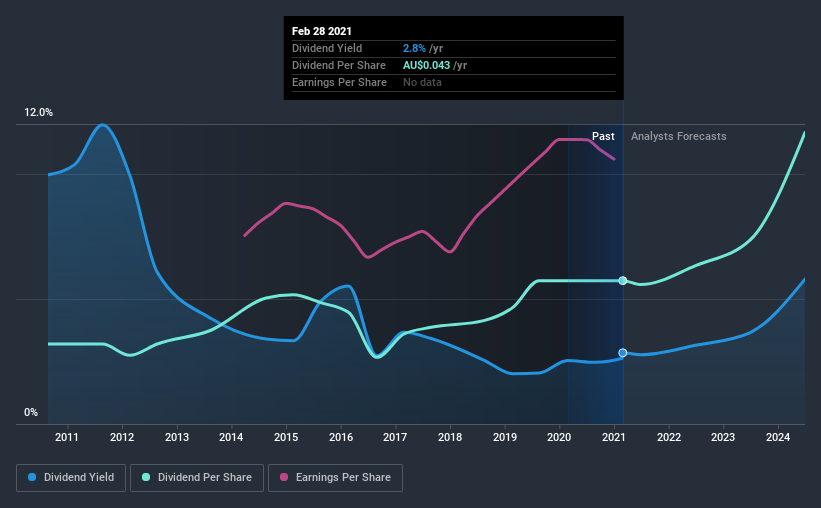Click the Past label on chart
Image resolution: width=821 pixels, height=508 pixels.
click(603, 136)
